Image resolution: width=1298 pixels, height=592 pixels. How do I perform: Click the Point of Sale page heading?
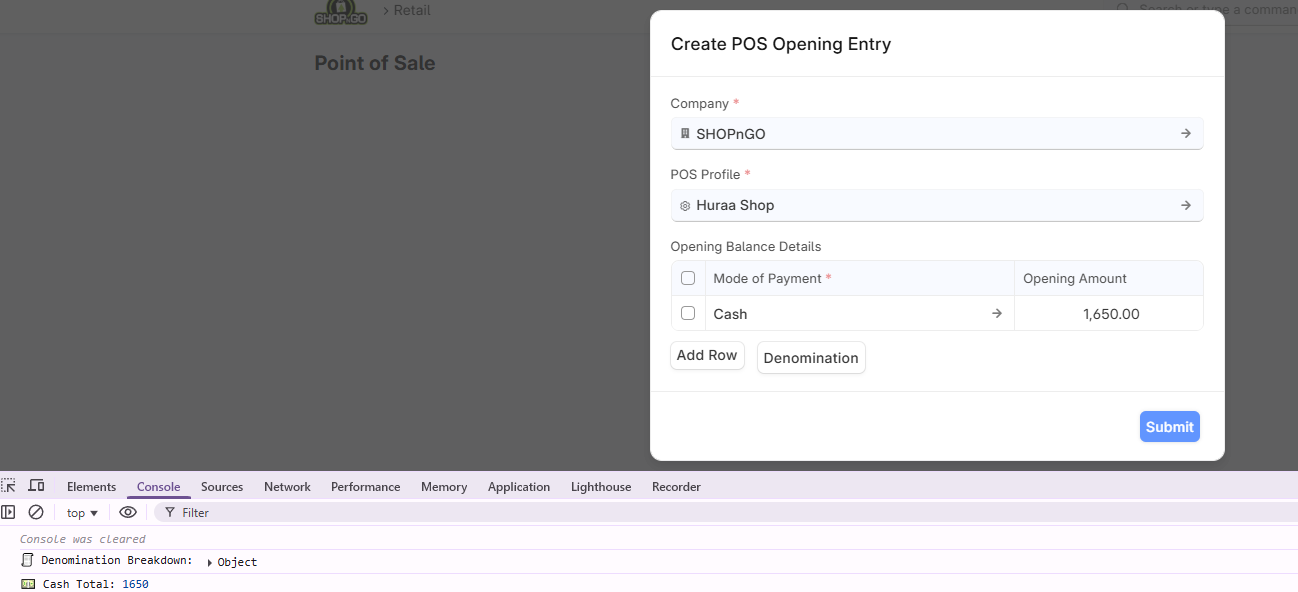pos(375,63)
